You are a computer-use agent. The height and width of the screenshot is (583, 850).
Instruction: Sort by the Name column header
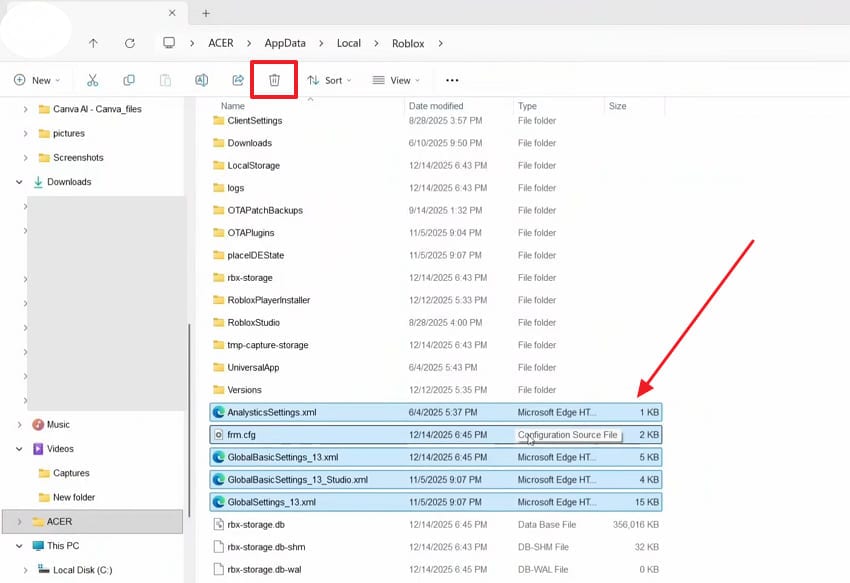tap(233, 106)
